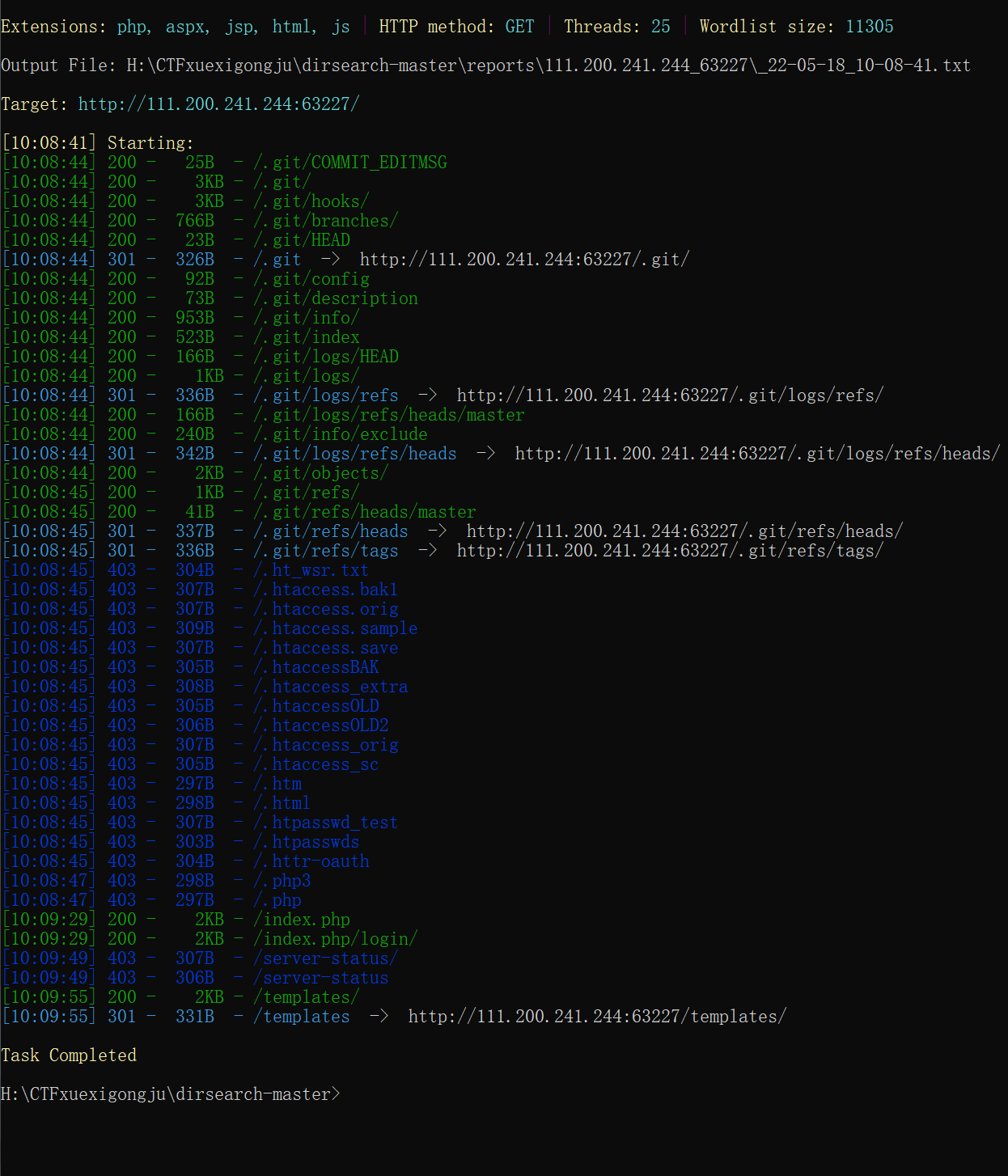Select the /.git/hooks/ result line
1008x1176 pixels.
tap(185, 201)
